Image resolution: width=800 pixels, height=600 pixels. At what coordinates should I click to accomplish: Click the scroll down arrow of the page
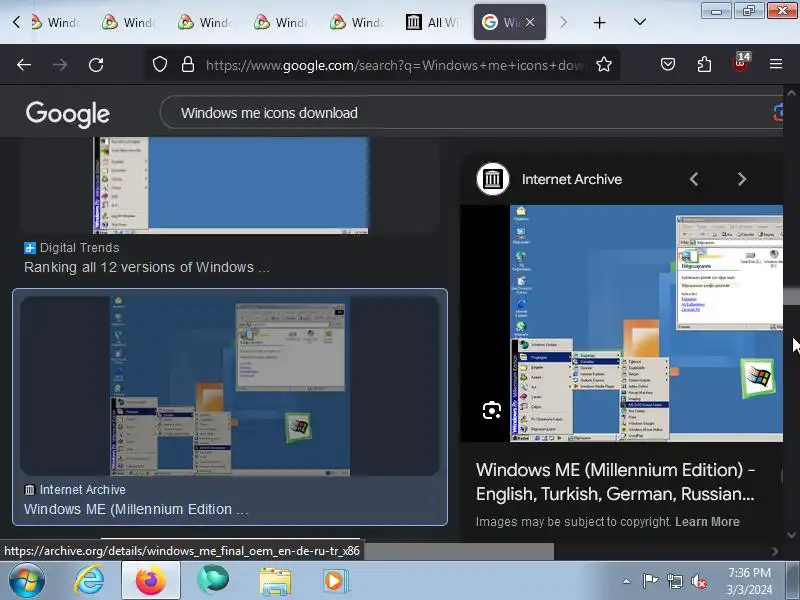[791, 535]
